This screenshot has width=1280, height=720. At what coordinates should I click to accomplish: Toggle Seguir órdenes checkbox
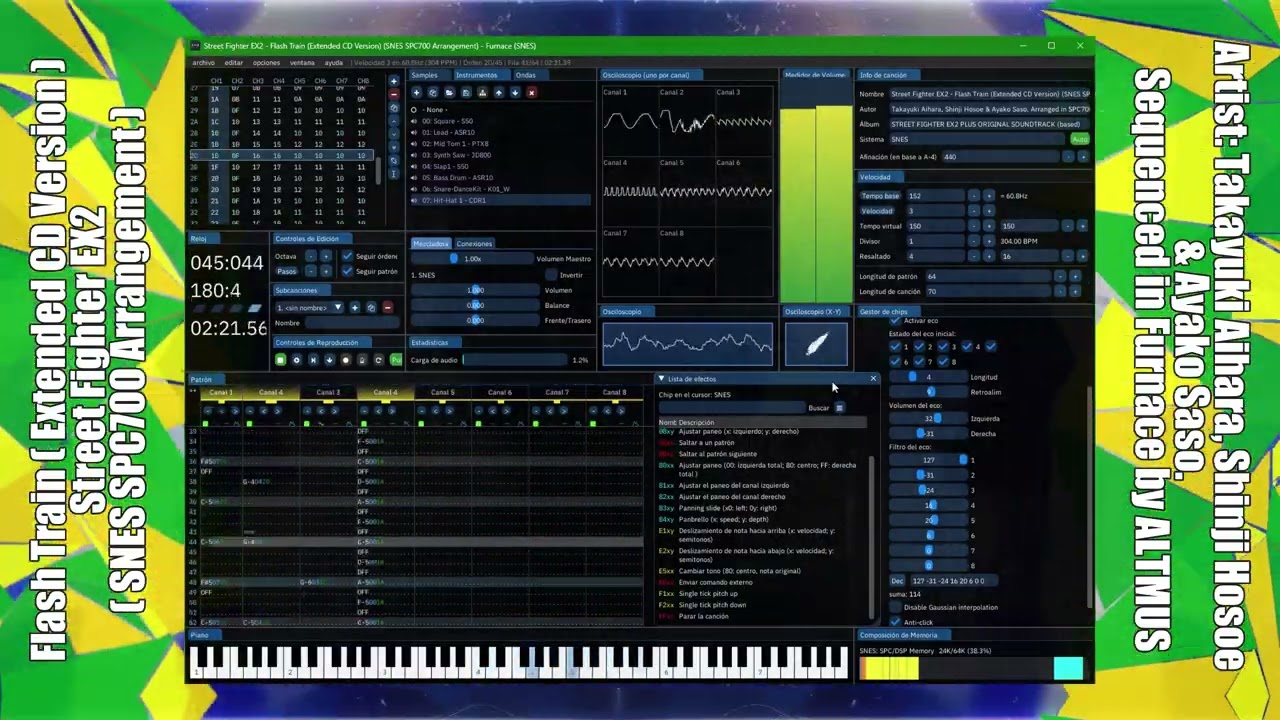[347, 256]
